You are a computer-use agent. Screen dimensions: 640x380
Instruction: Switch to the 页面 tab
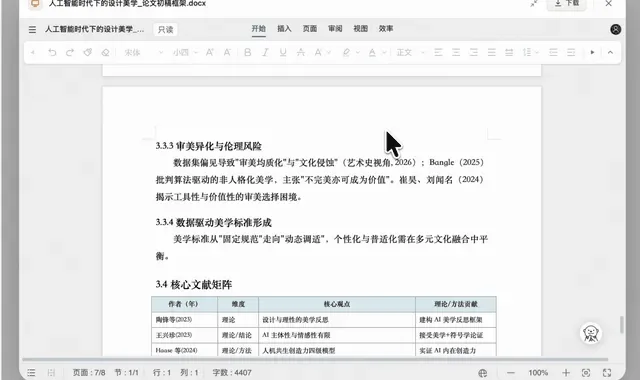click(x=310, y=29)
